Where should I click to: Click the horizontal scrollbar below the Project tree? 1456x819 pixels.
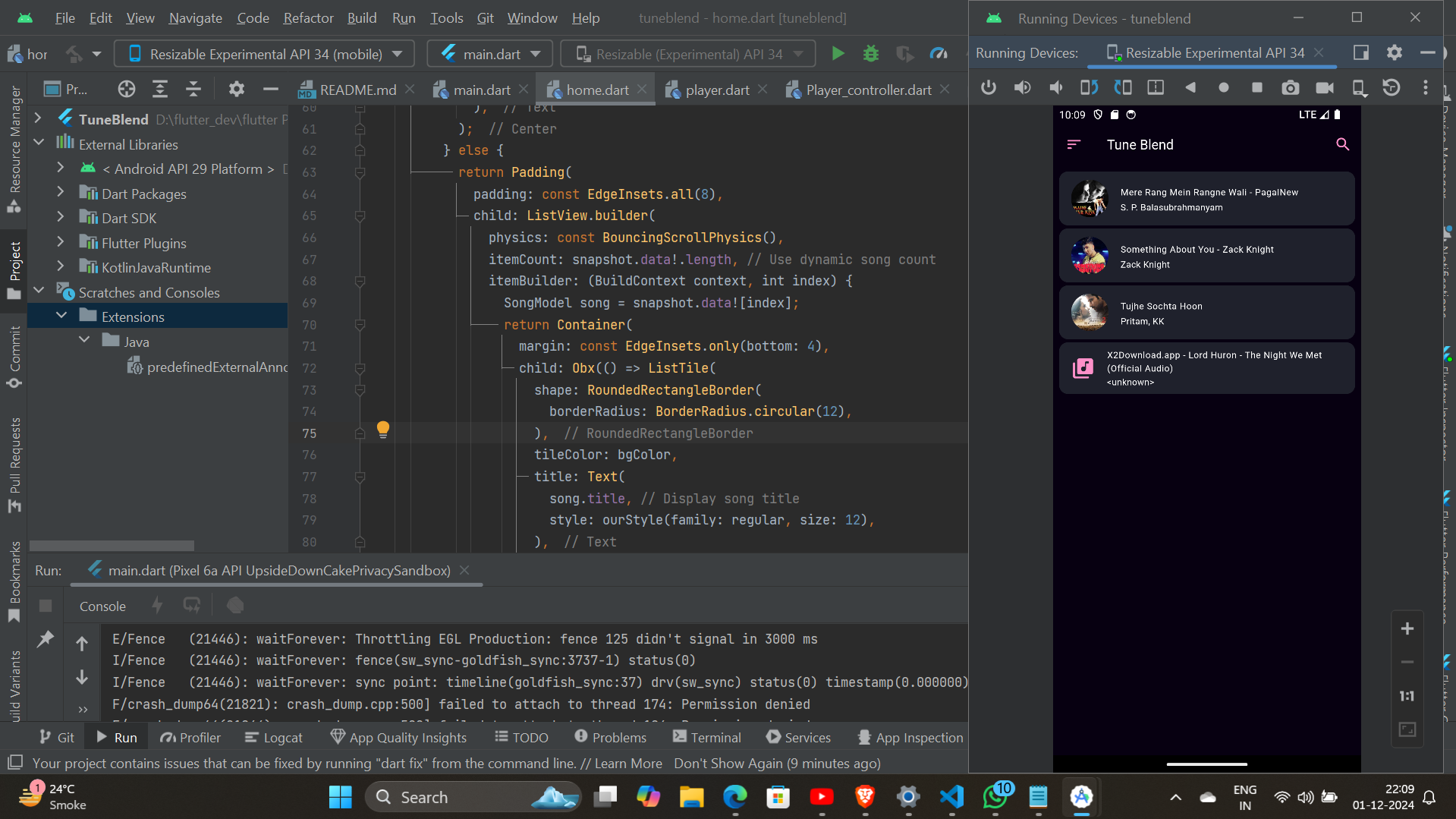click(111, 545)
